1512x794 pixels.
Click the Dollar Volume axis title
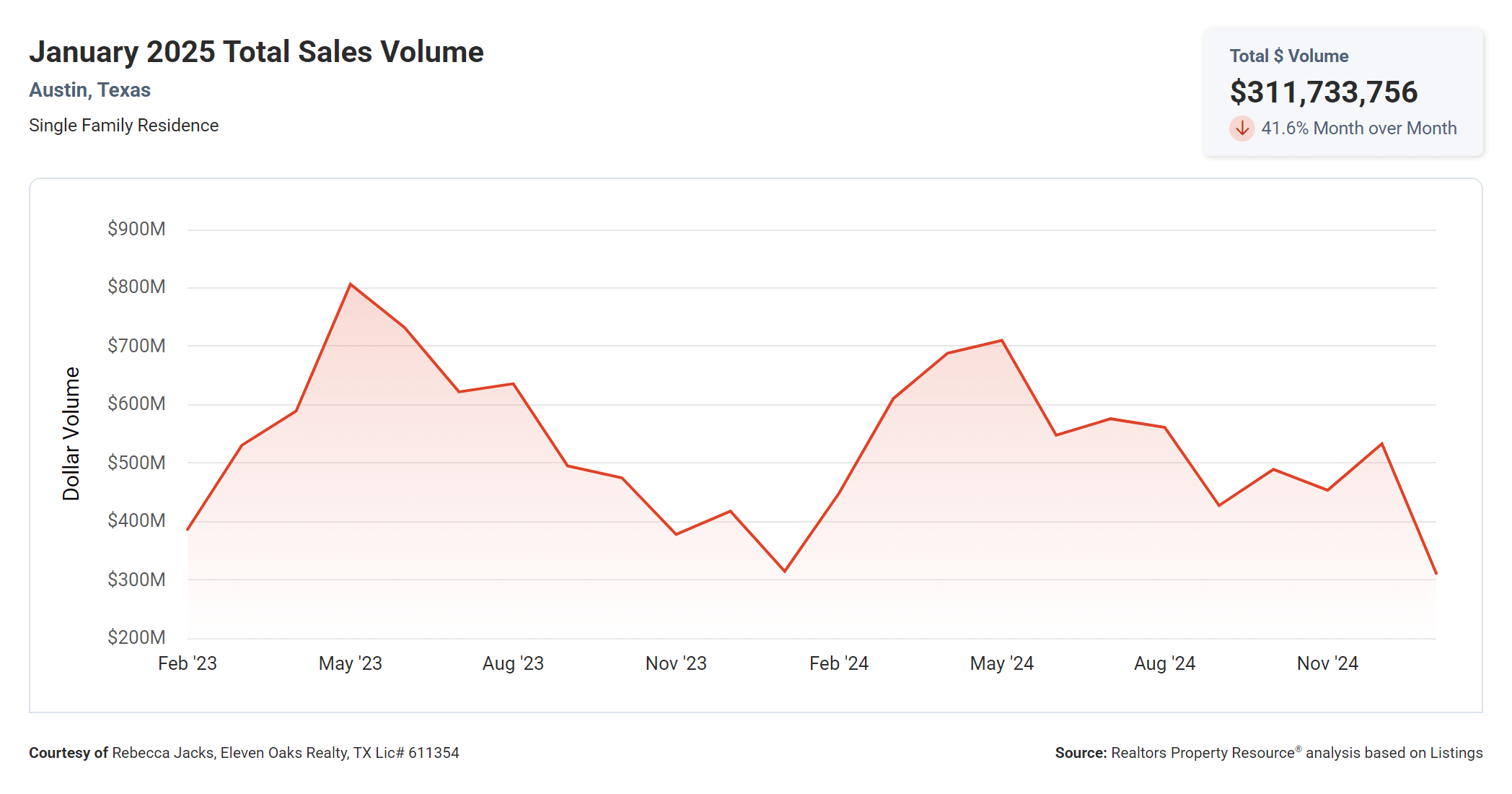[71, 433]
